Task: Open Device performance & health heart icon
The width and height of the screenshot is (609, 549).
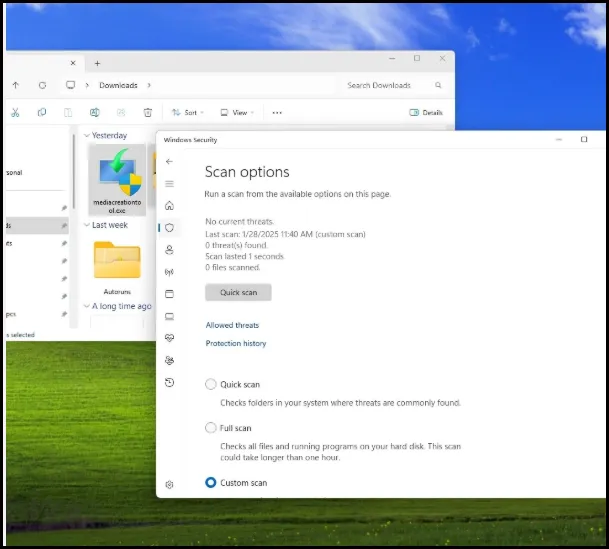Action: coord(169,338)
